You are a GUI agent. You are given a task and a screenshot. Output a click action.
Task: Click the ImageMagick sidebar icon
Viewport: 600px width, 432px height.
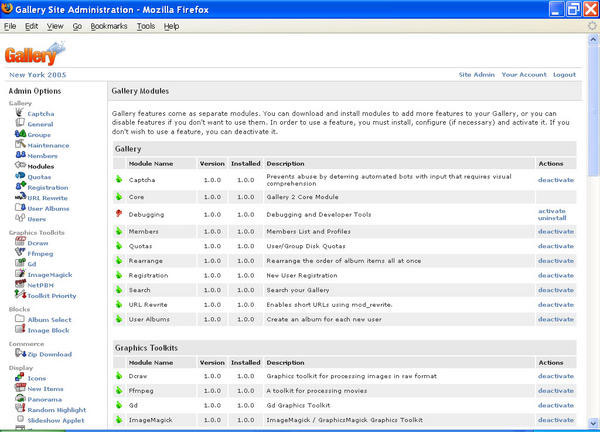click(x=20, y=273)
